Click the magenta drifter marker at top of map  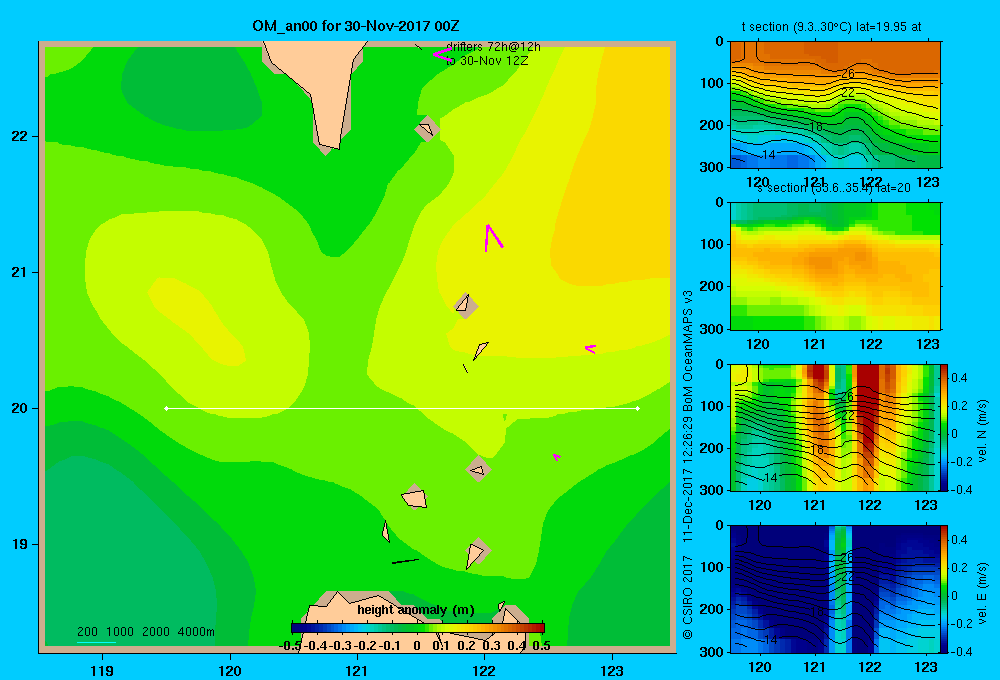(x=441, y=55)
